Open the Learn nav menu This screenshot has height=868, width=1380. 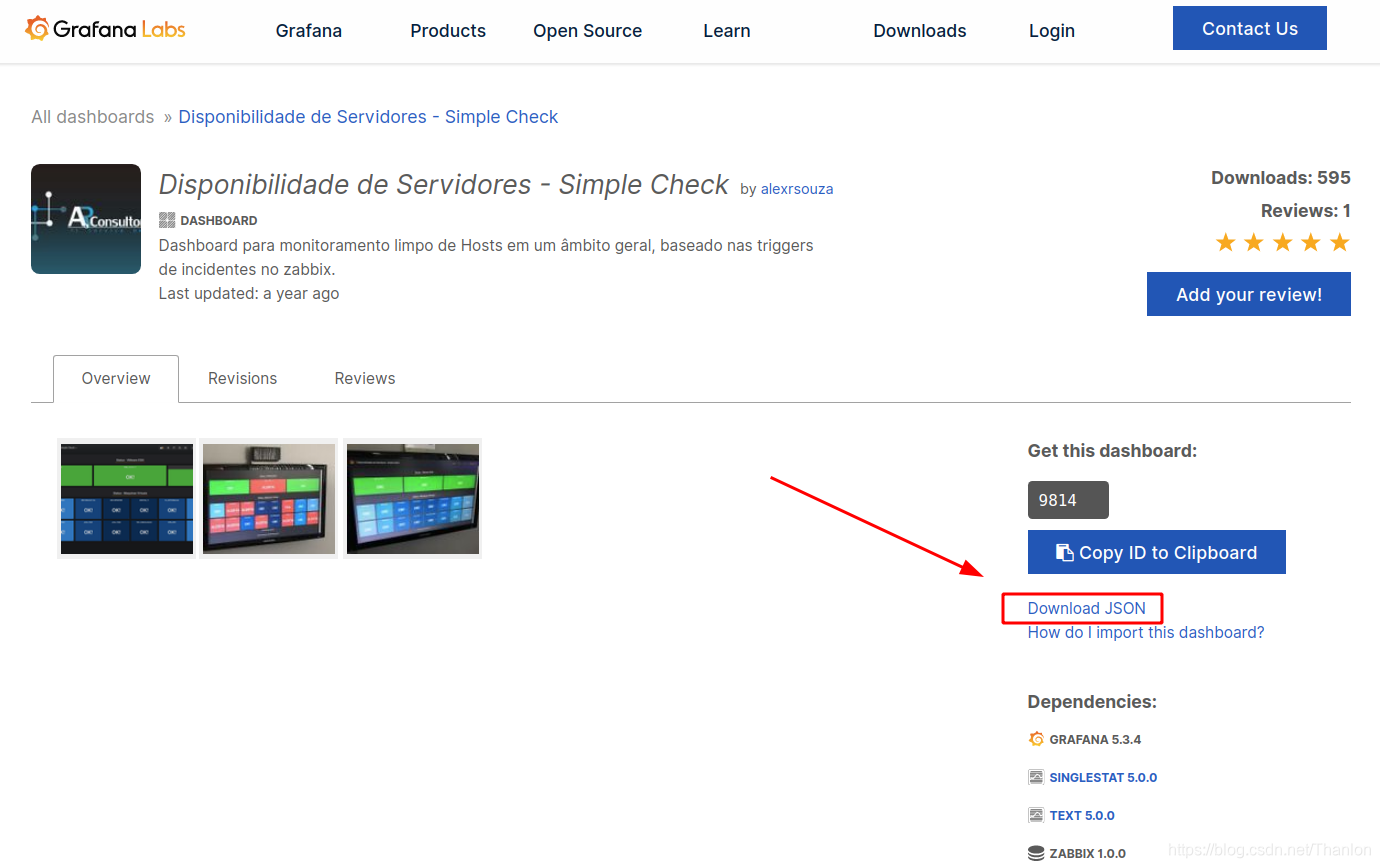click(x=727, y=31)
